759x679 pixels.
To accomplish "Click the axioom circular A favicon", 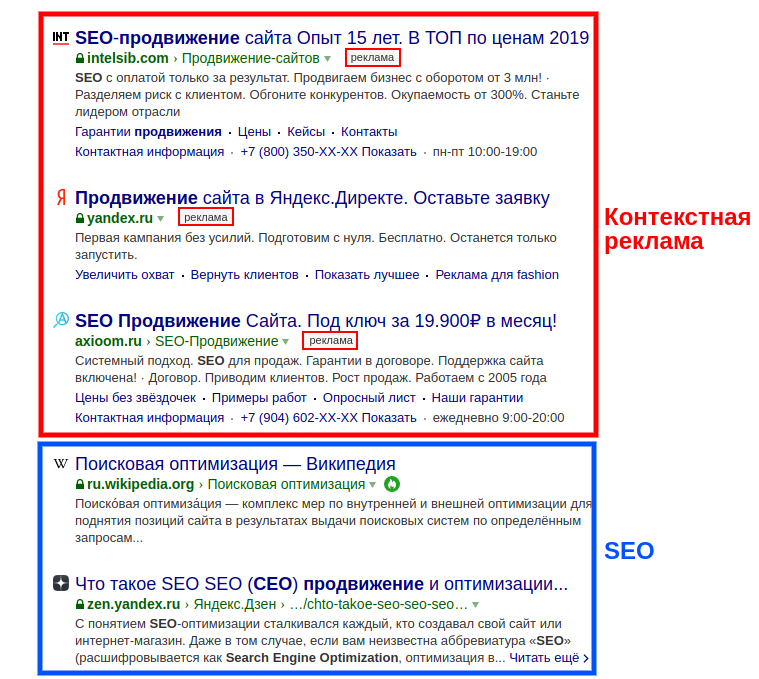I will click(x=61, y=320).
